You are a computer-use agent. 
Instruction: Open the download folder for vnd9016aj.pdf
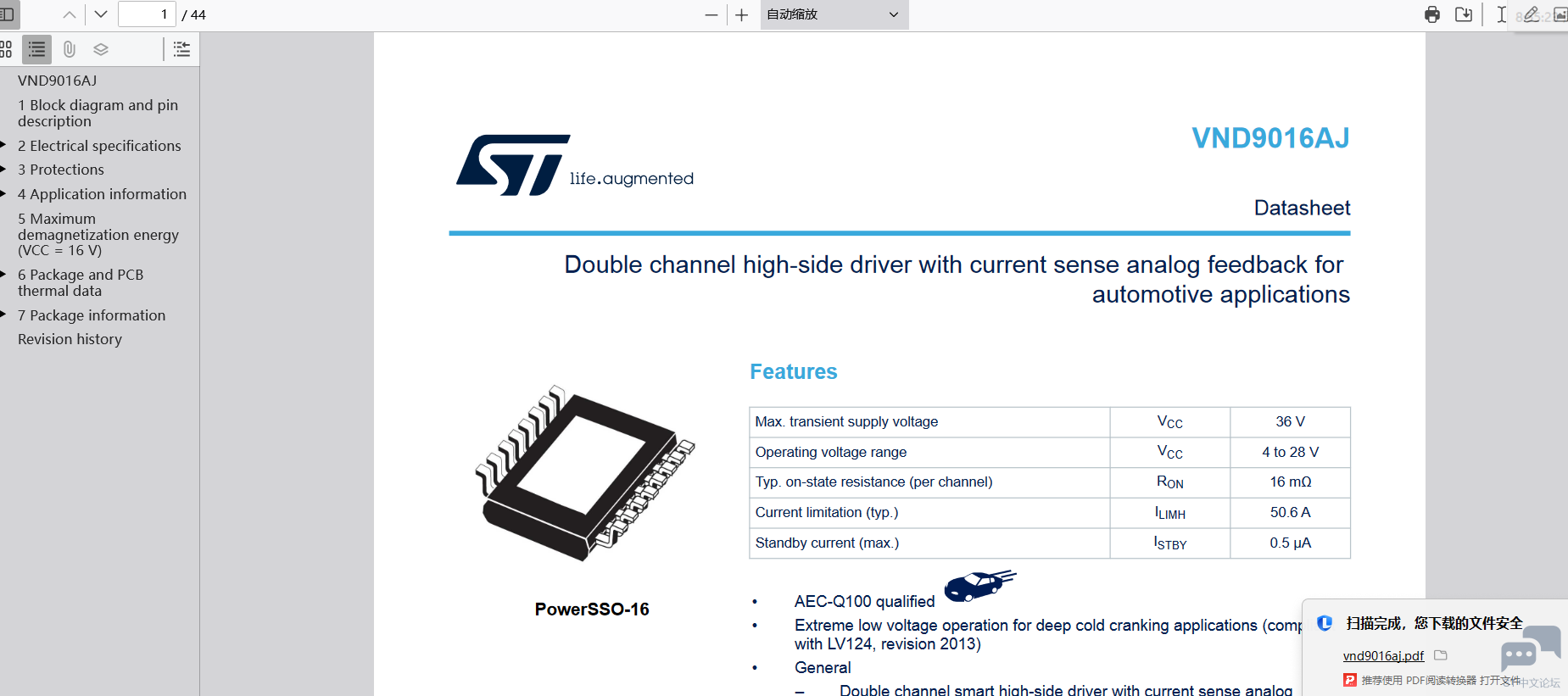pyautogui.click(x=1441, y=654)
